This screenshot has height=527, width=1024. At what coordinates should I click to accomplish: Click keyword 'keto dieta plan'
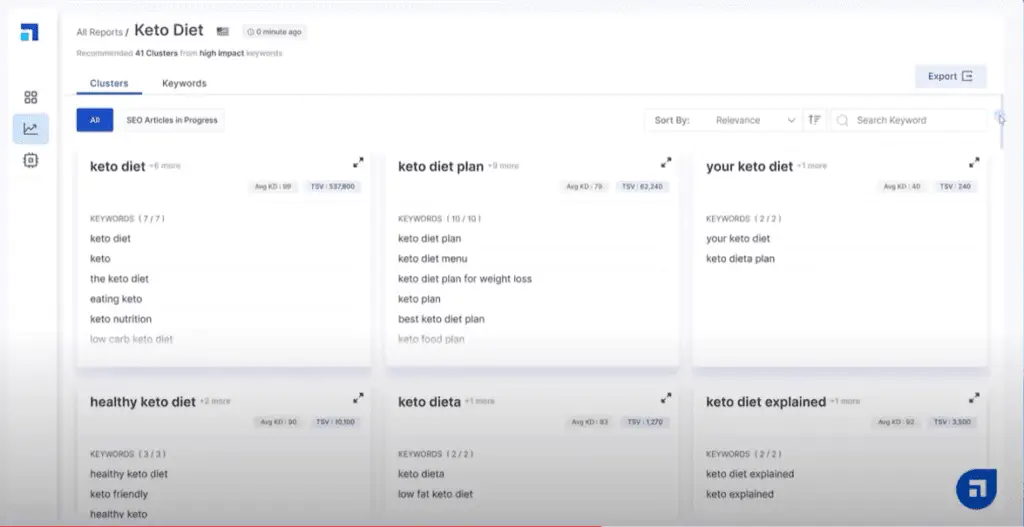(x=740, y=259)
